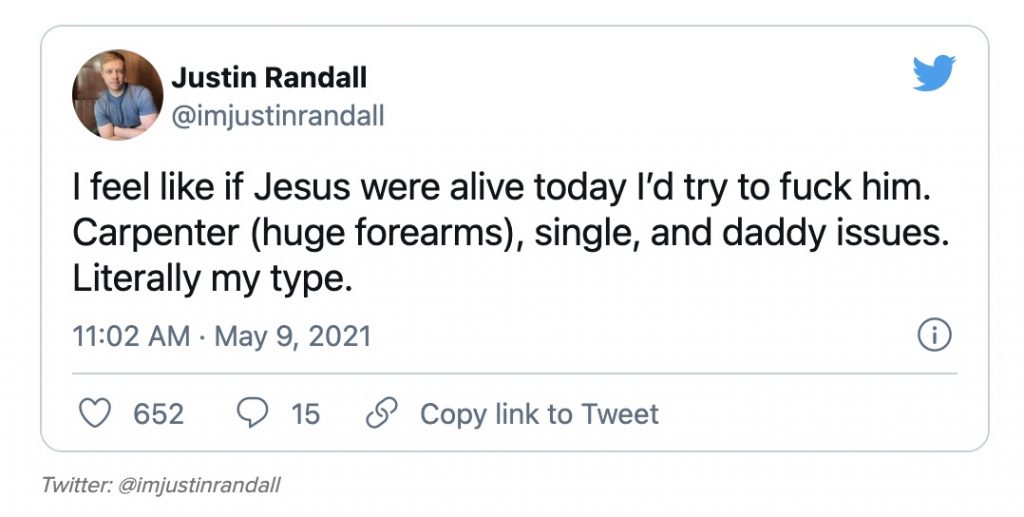Click the chain link icon
The width and height of the screenshot is (1024, 517).
tap(382, 413)
